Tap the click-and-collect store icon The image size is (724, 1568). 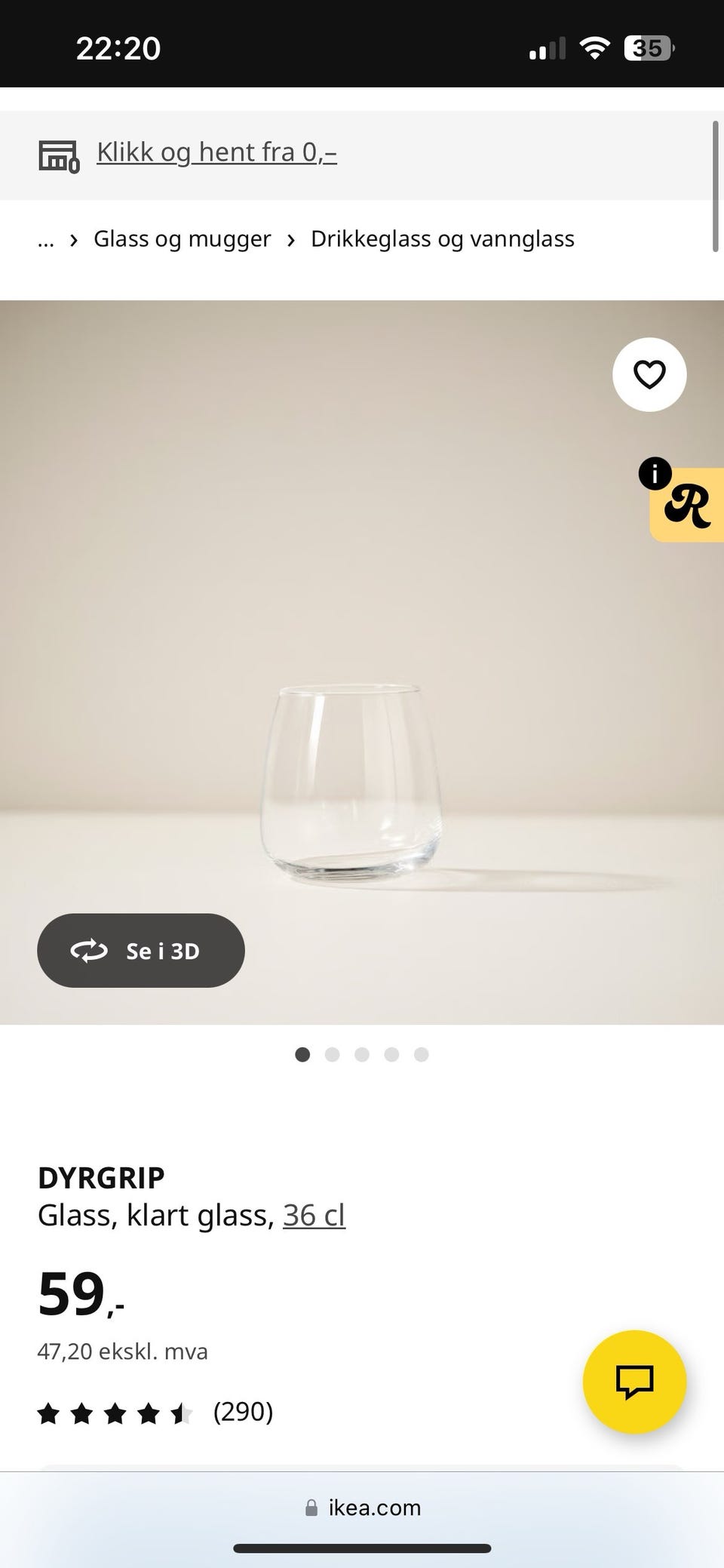(x=59, y=156)
